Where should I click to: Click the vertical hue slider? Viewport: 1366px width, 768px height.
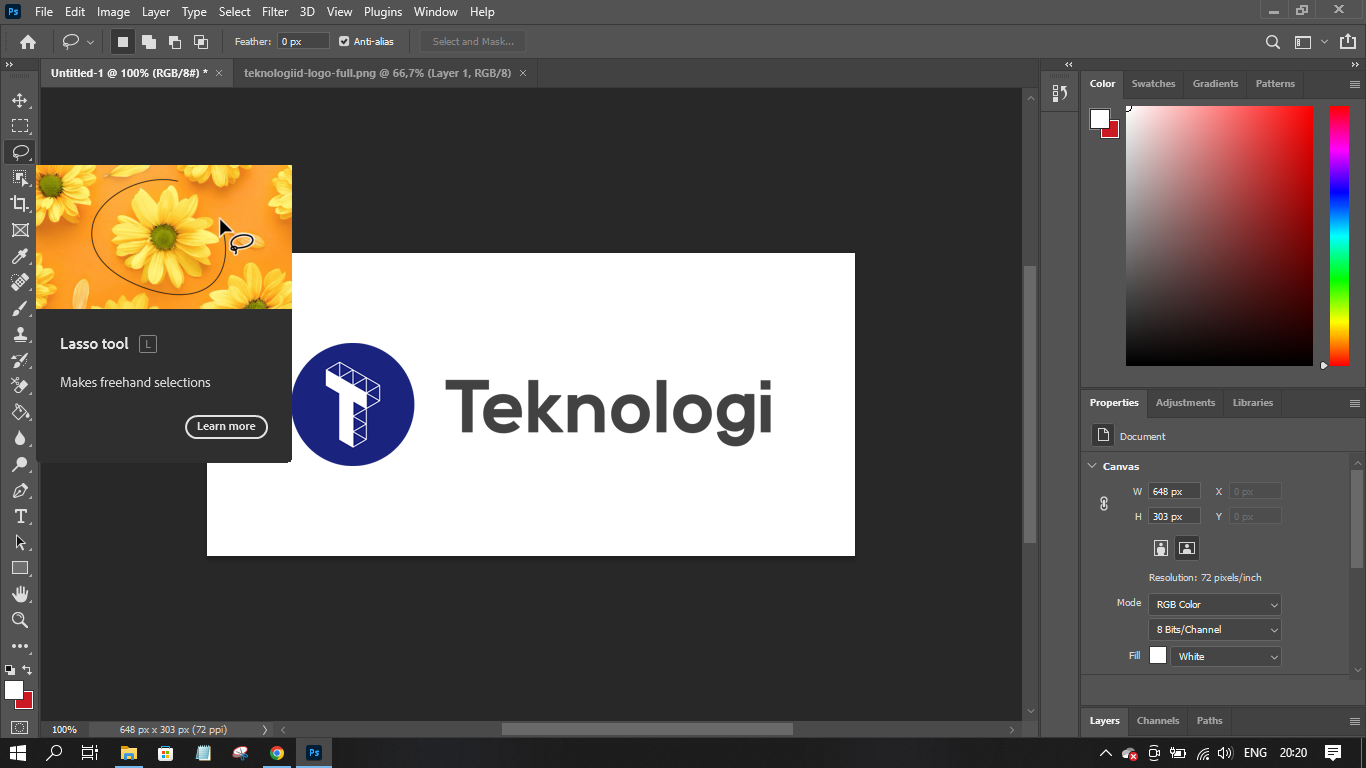tap(1339, 235)
